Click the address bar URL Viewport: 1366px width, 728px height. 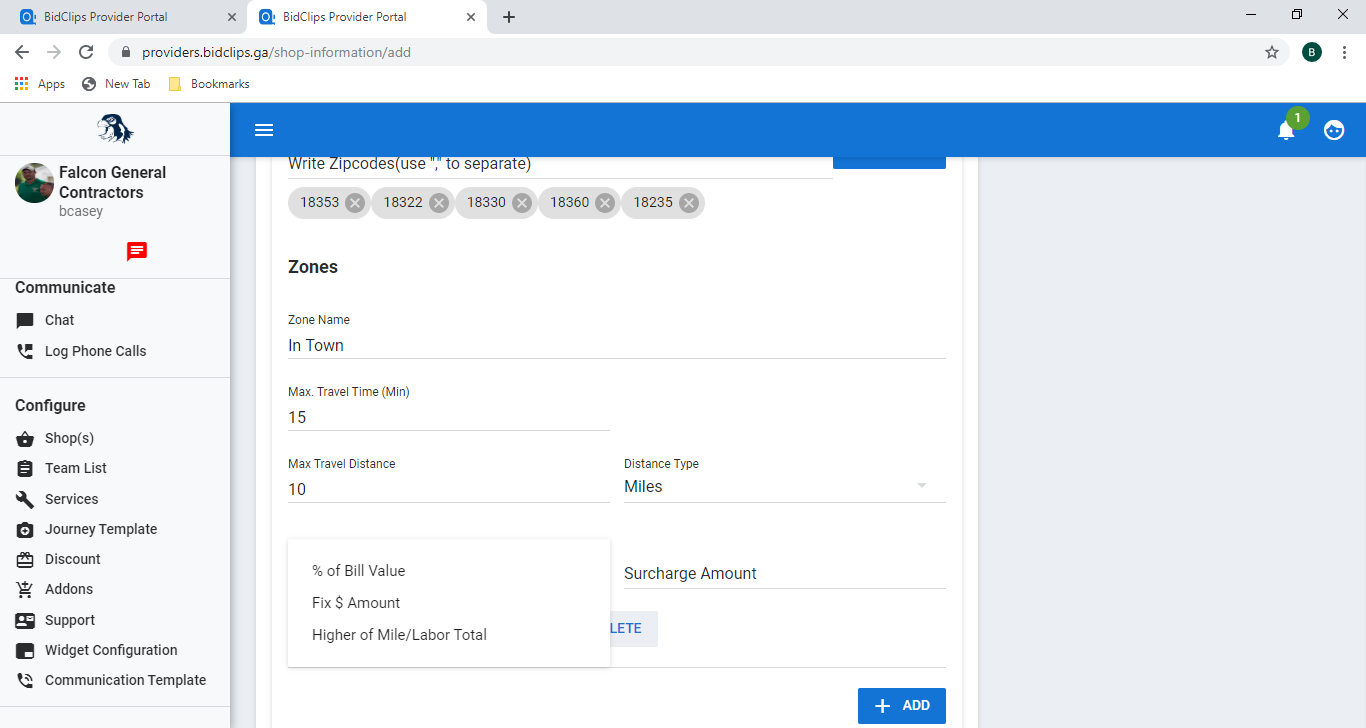tap(276, 52)
